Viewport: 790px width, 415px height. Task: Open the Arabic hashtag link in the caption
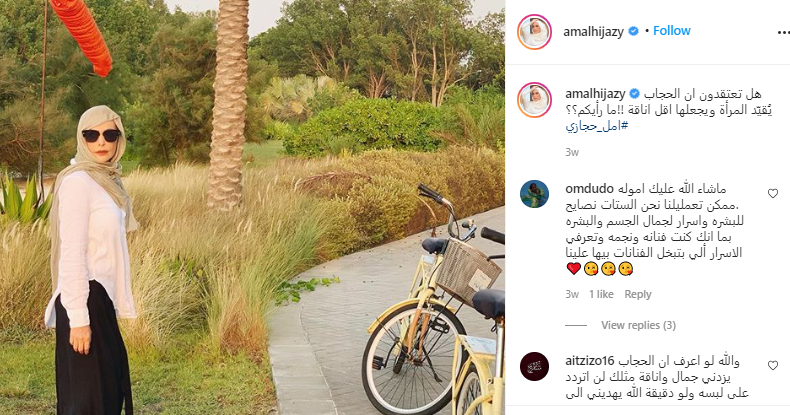pyautogui.click(x=597, y=126)
